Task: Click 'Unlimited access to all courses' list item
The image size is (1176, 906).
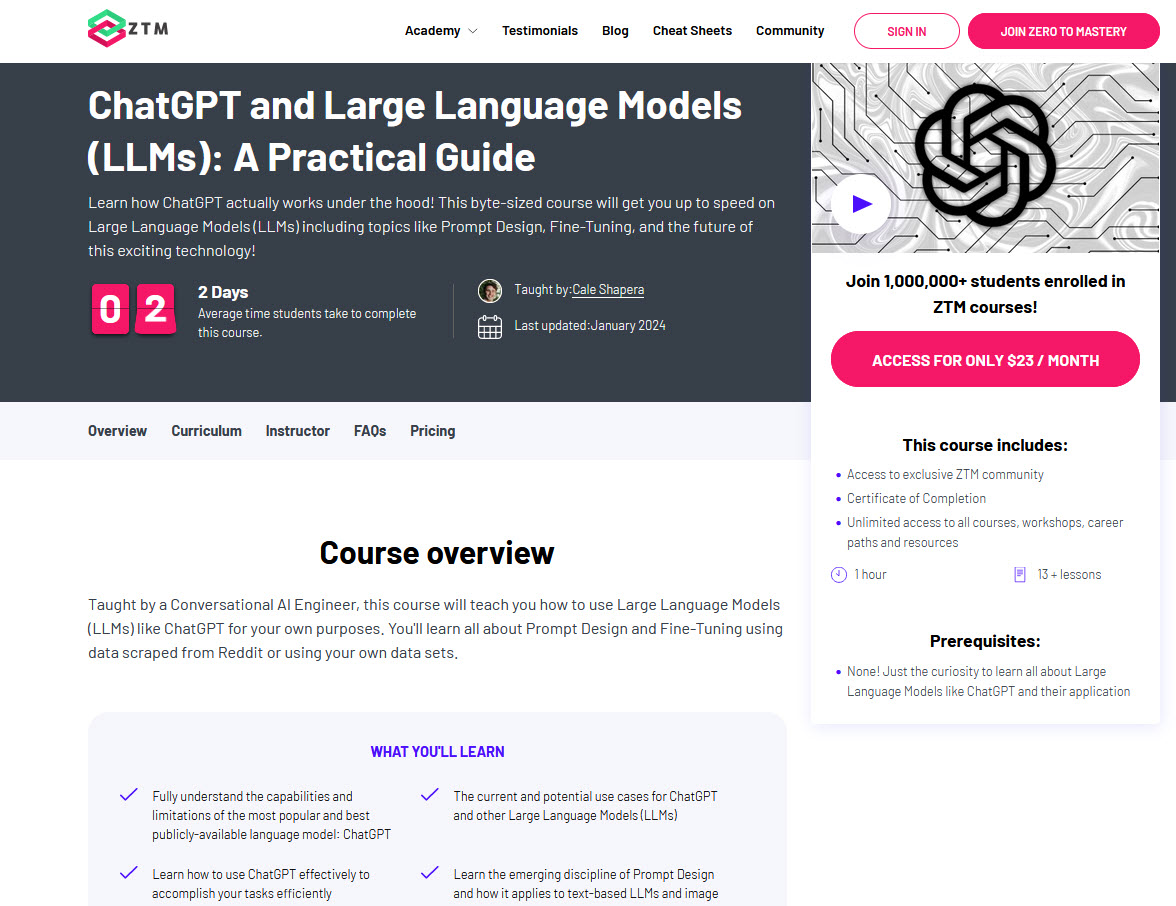Action: pyautogui.click(x=985, y=532)
